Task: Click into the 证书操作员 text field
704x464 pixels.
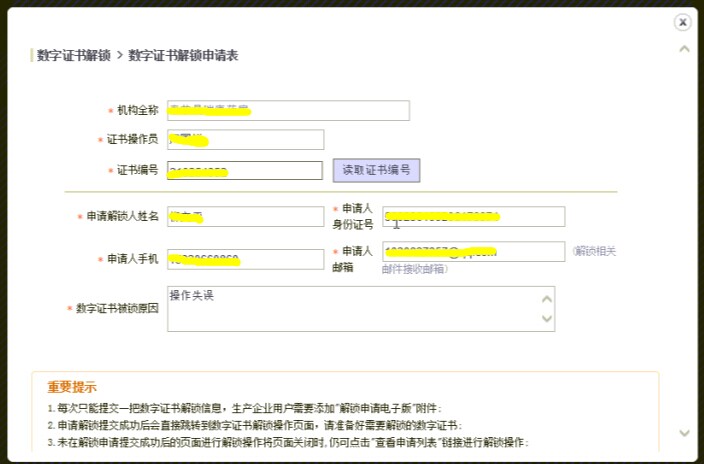Action: [x=245, y=140]
